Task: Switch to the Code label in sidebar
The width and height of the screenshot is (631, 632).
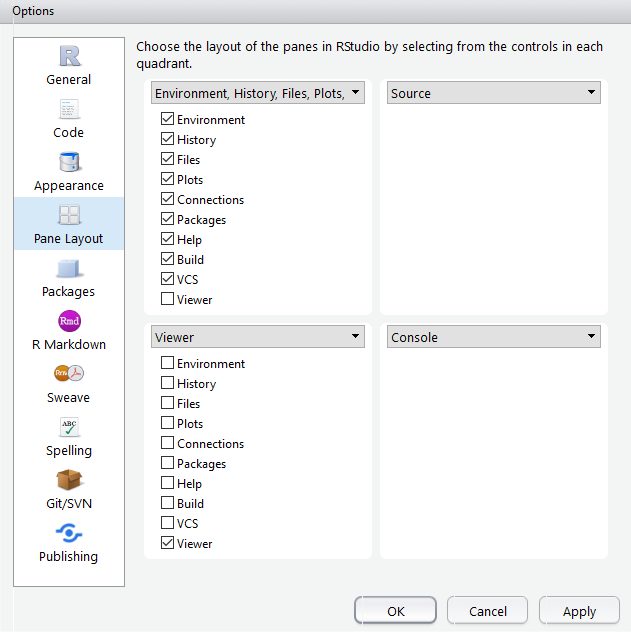Action: click(68, 132)
